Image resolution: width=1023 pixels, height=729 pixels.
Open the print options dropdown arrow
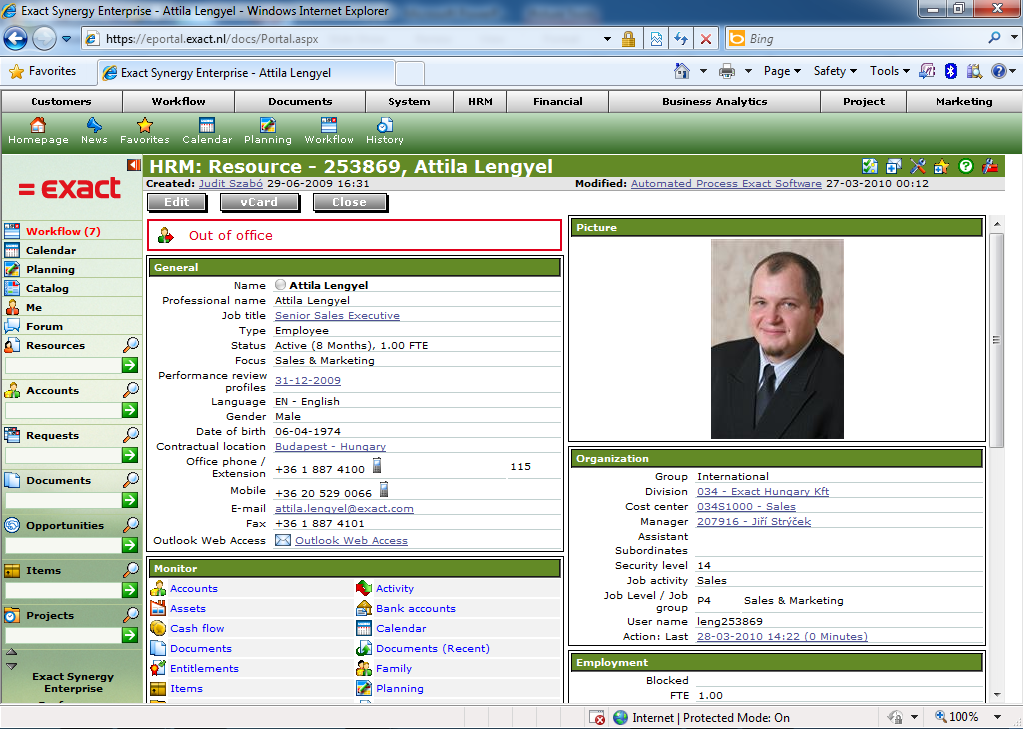click(748, 71)
